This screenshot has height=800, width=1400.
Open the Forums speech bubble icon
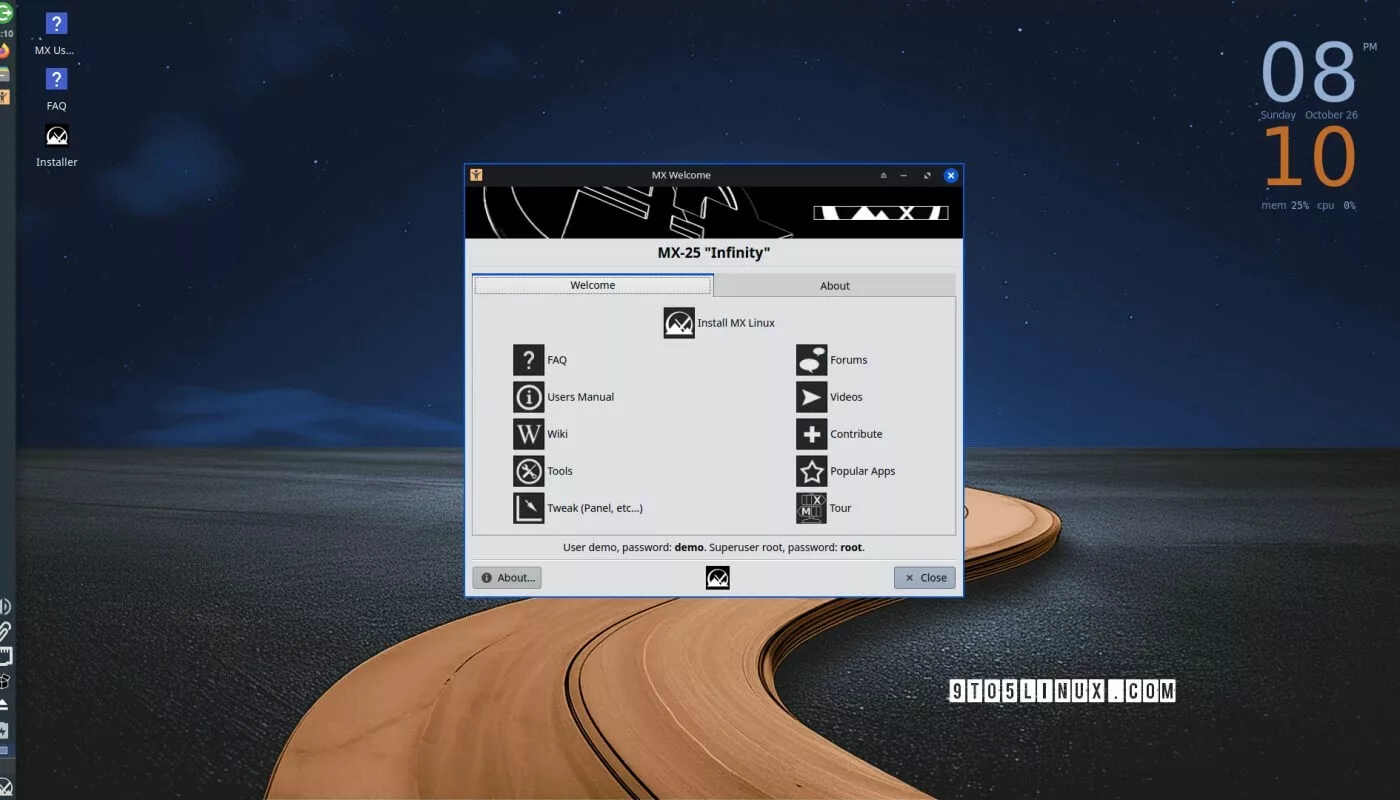tap(811, 360)
